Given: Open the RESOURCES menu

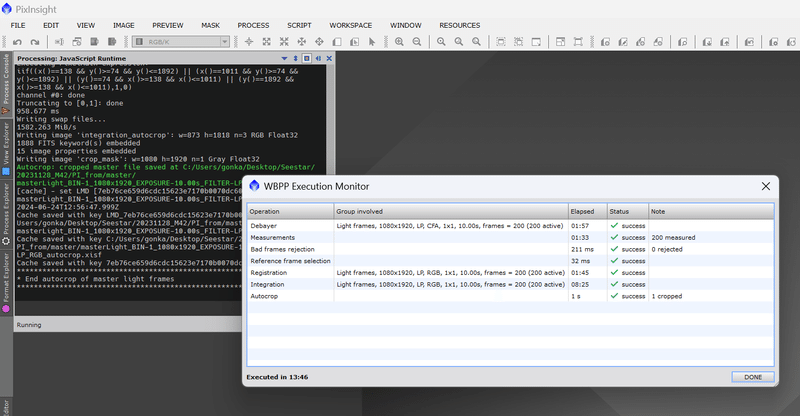Looking at the screenshot, I should pyautogui.click(x=460, y=25).
